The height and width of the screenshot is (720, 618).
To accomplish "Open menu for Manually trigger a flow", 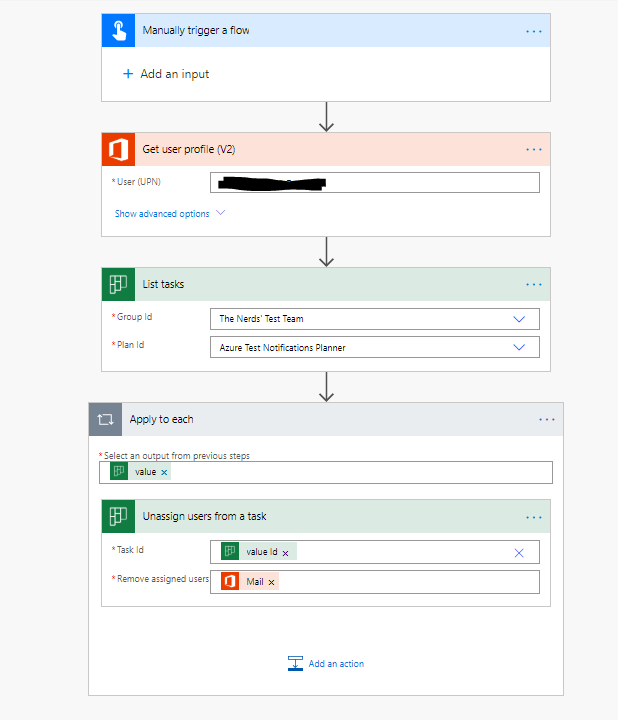I will [534, 31].
